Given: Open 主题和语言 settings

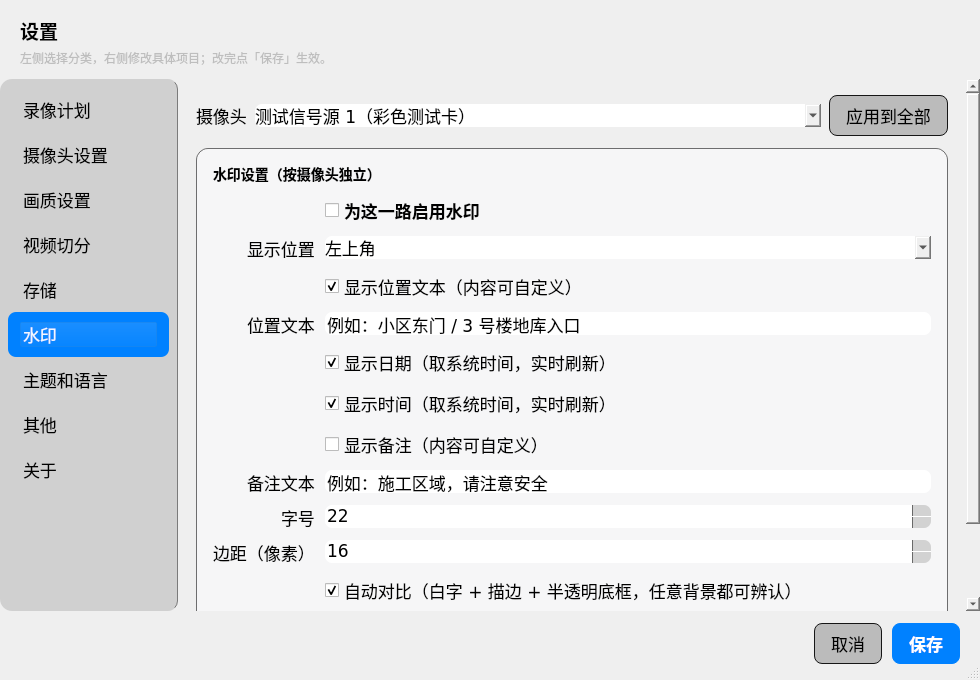Looking at the screenshot, I should [x=88, y=381].
